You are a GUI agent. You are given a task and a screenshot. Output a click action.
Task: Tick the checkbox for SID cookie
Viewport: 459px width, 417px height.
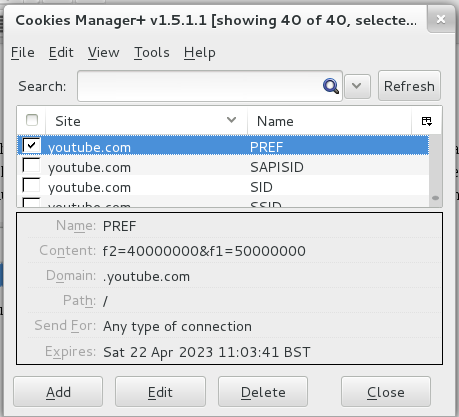(x=31, y=185)
